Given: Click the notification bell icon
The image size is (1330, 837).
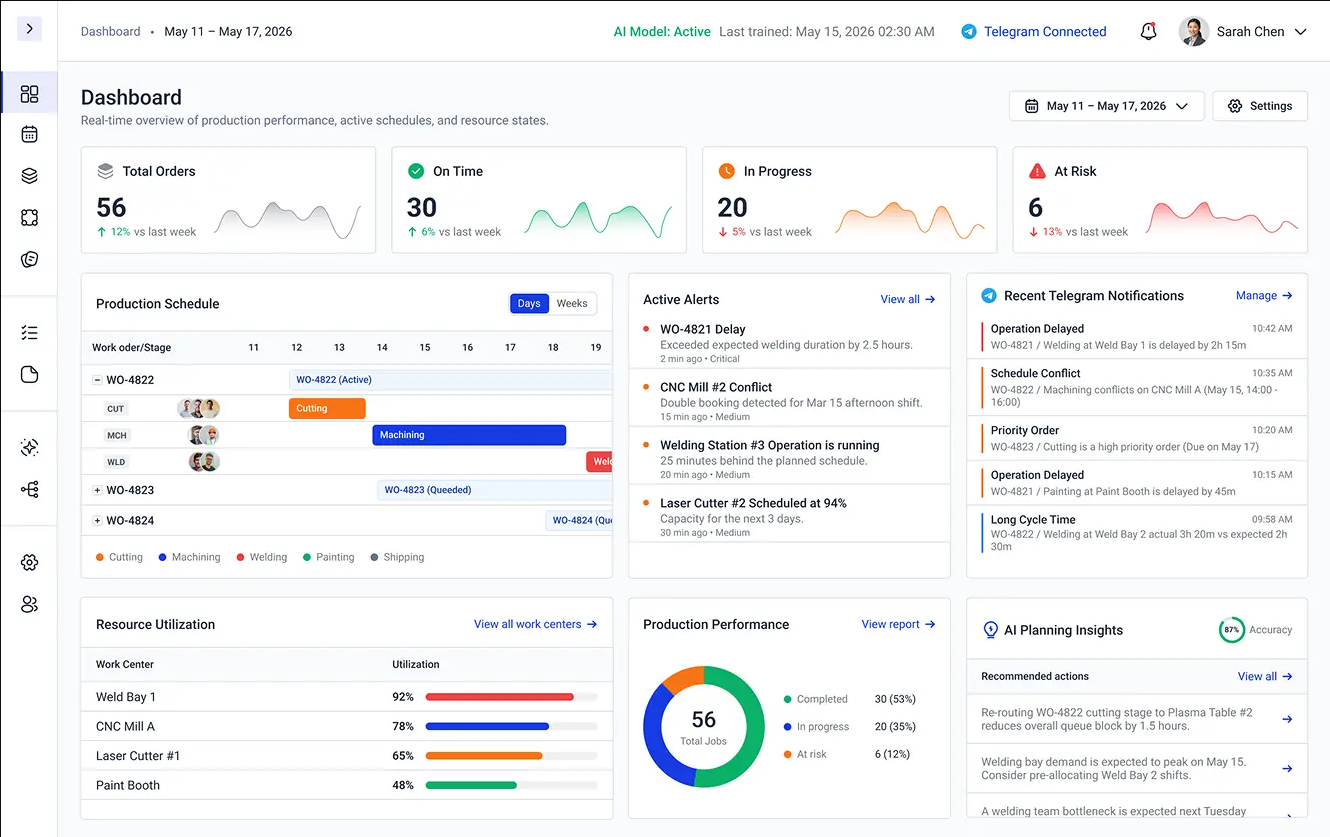Looking at the screenshot, I should pyautogui.click(x=1148, y=31).
